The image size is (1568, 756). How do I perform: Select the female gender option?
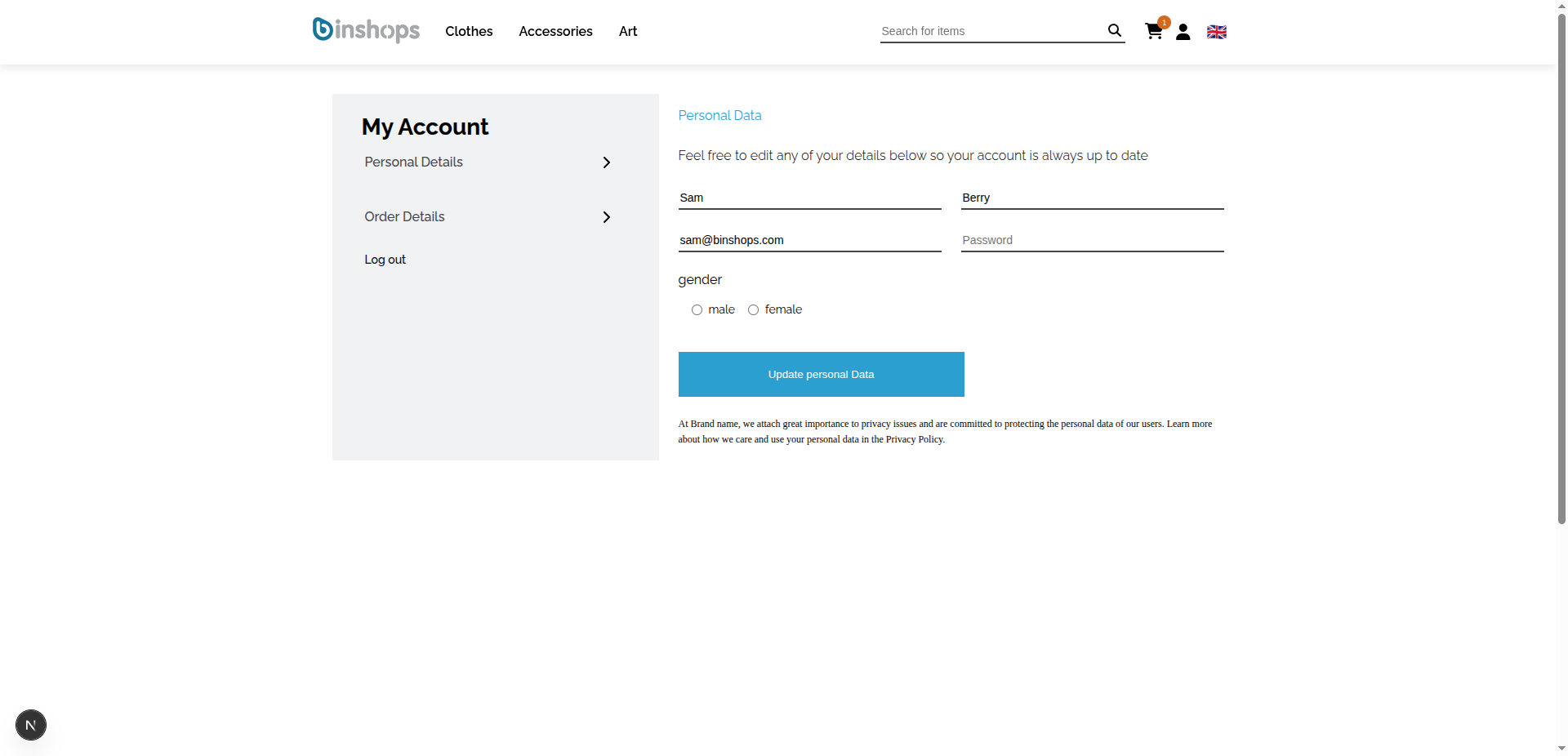pos(753,310)
